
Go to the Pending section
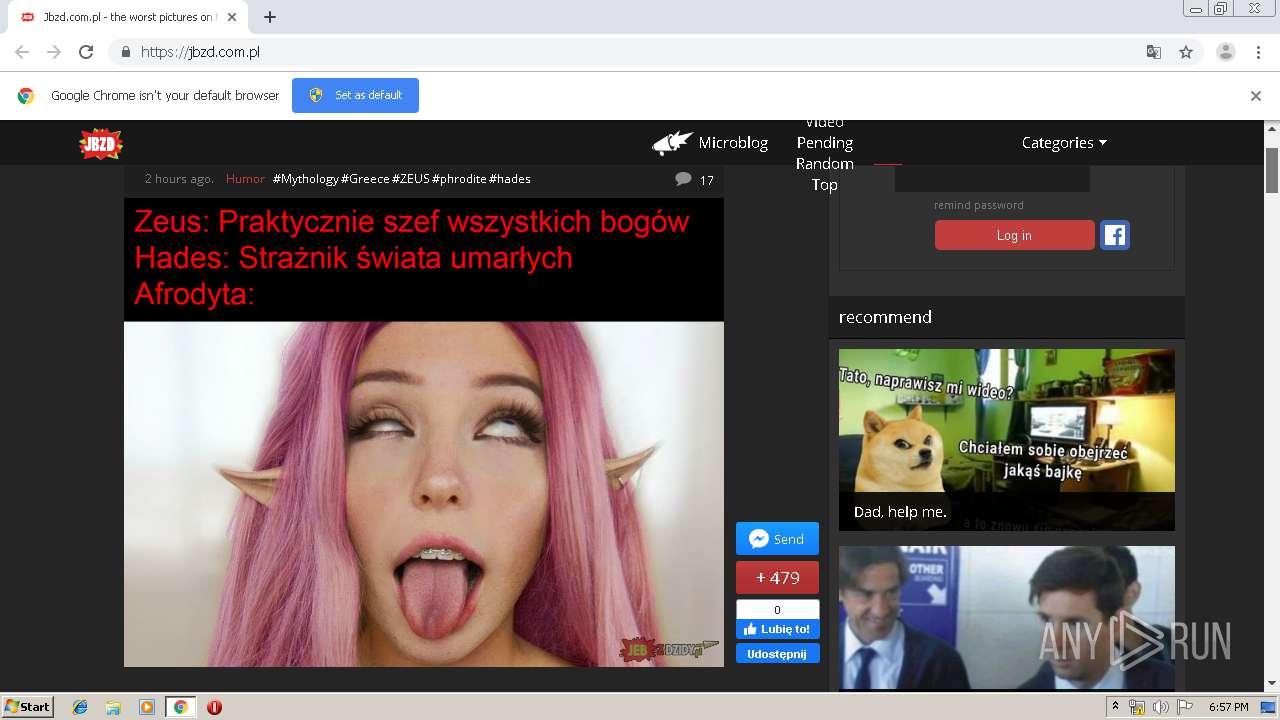tap(824, 143)
